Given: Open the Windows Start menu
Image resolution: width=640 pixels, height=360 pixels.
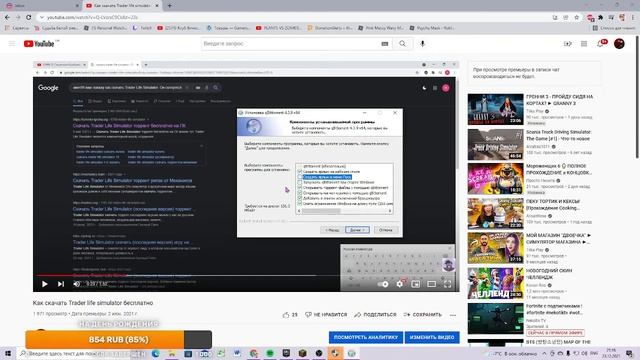Looking at the screenshot, I should [x=8, y=353].
